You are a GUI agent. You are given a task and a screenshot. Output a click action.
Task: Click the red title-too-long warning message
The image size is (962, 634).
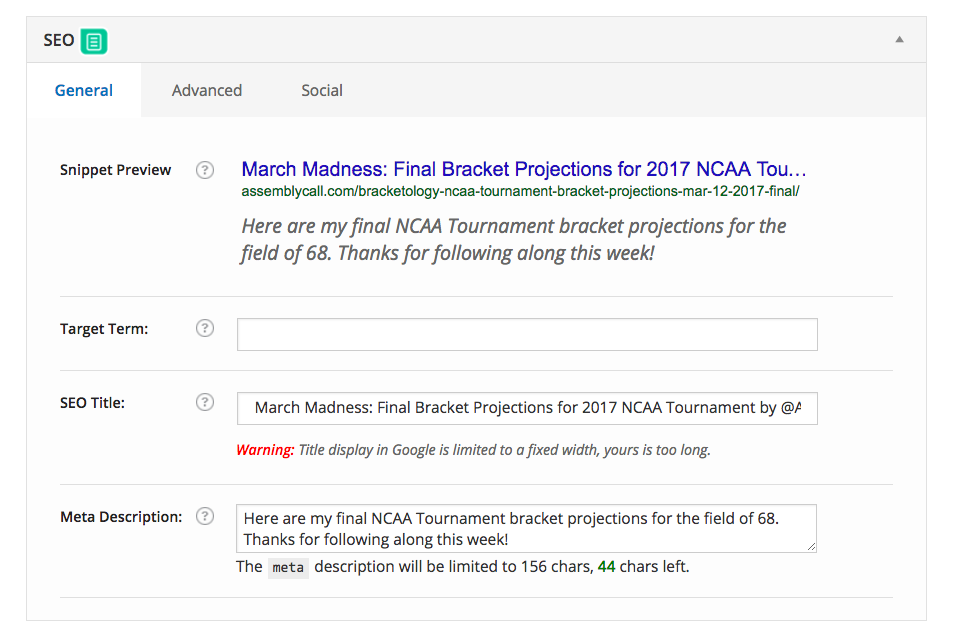pos(473,450)
